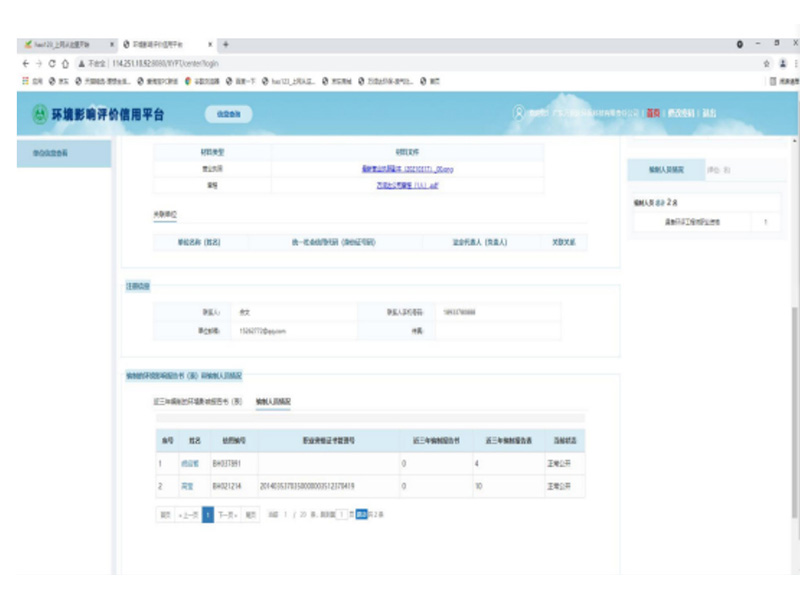
Task: Click the page number input in pagination
Action: coord(342,514)
